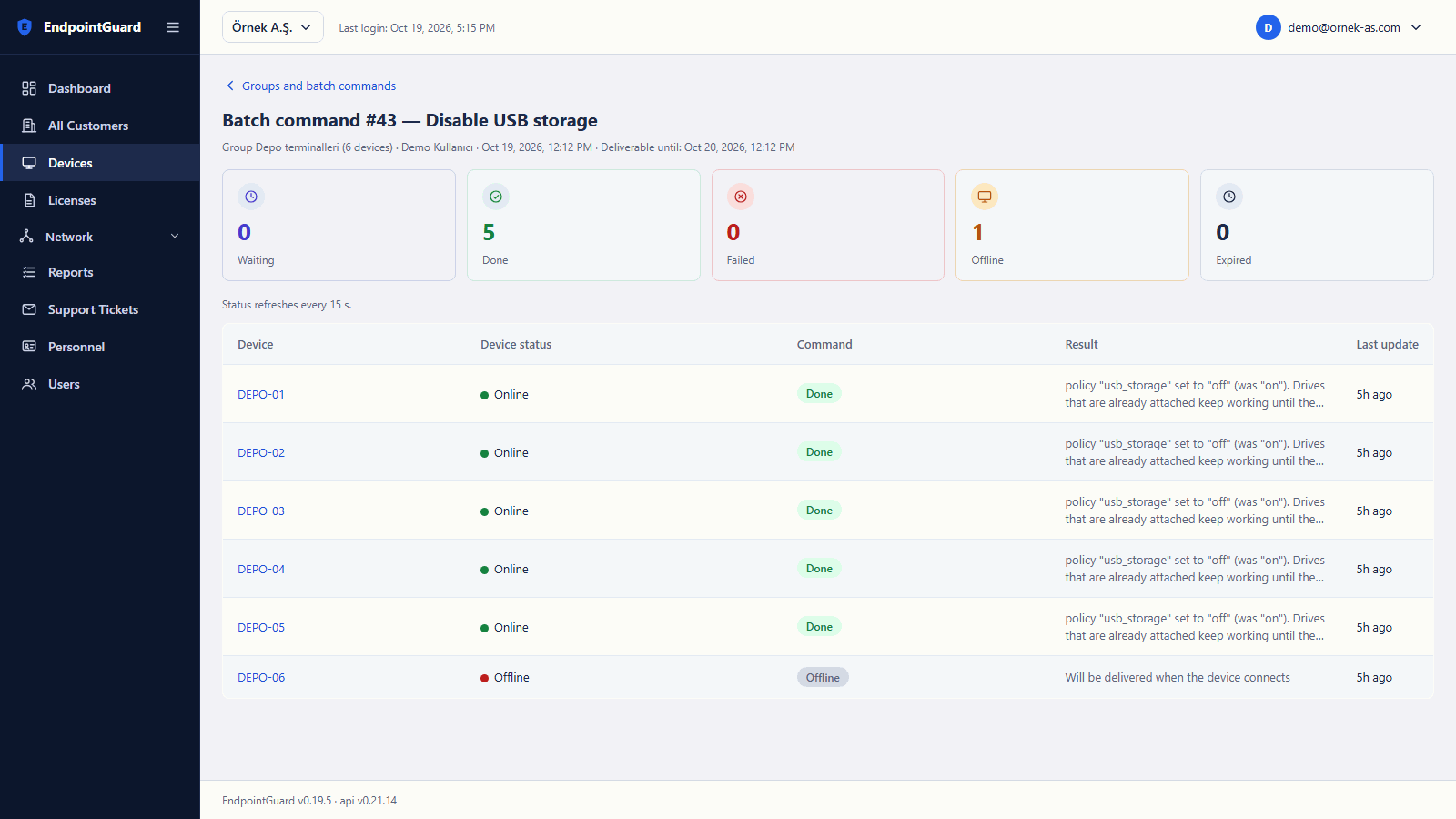Go back to Groups and batch commands

click(x=310, y=86)
